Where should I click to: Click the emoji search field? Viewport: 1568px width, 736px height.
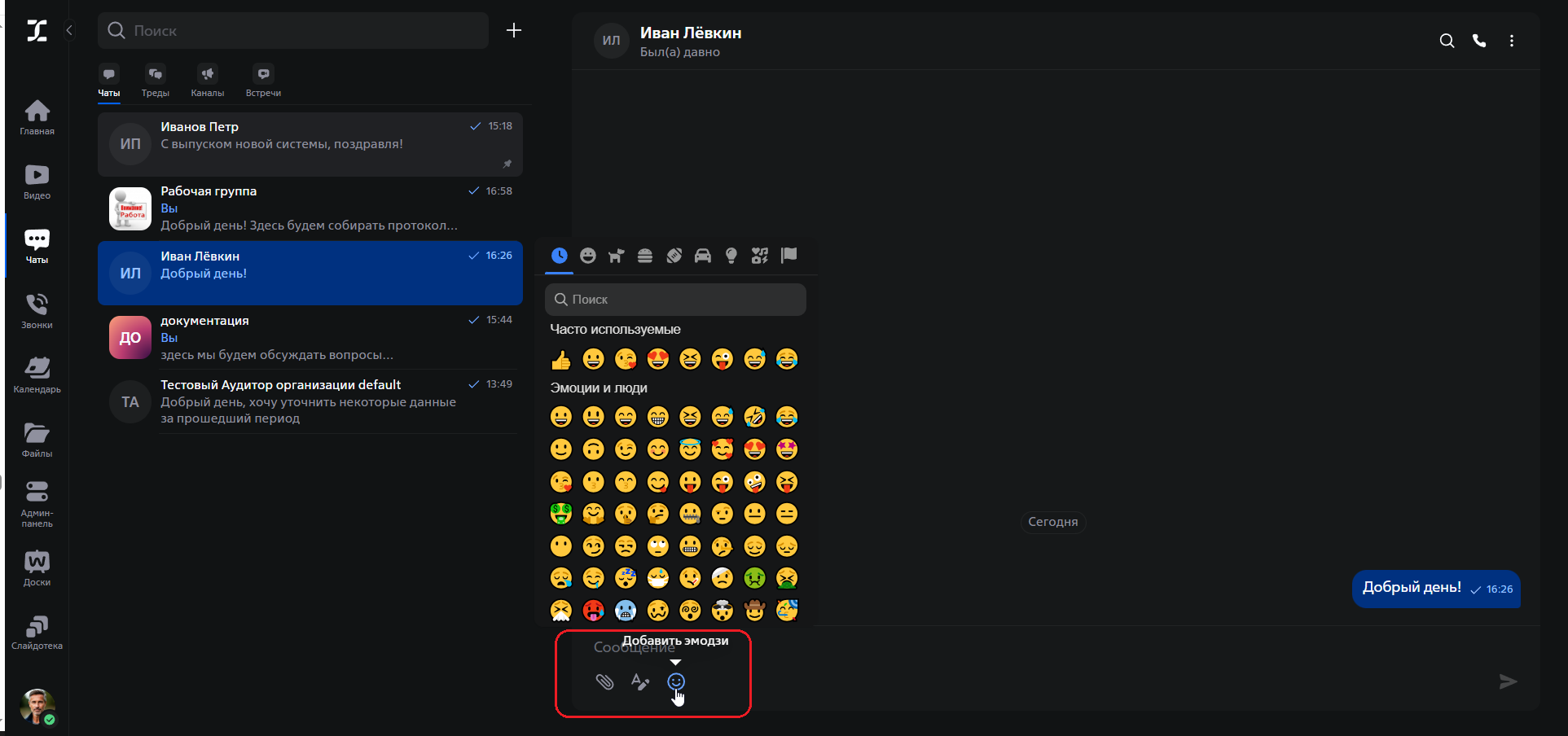(x=675, y=300)
